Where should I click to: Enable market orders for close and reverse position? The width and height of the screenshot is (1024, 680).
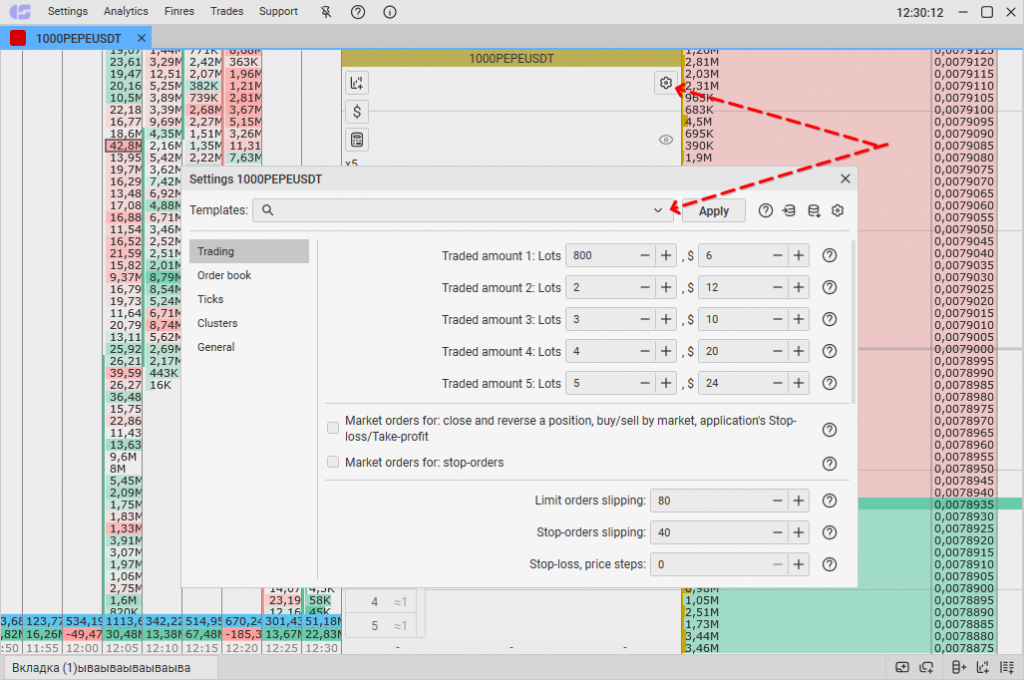coord(333,428)
